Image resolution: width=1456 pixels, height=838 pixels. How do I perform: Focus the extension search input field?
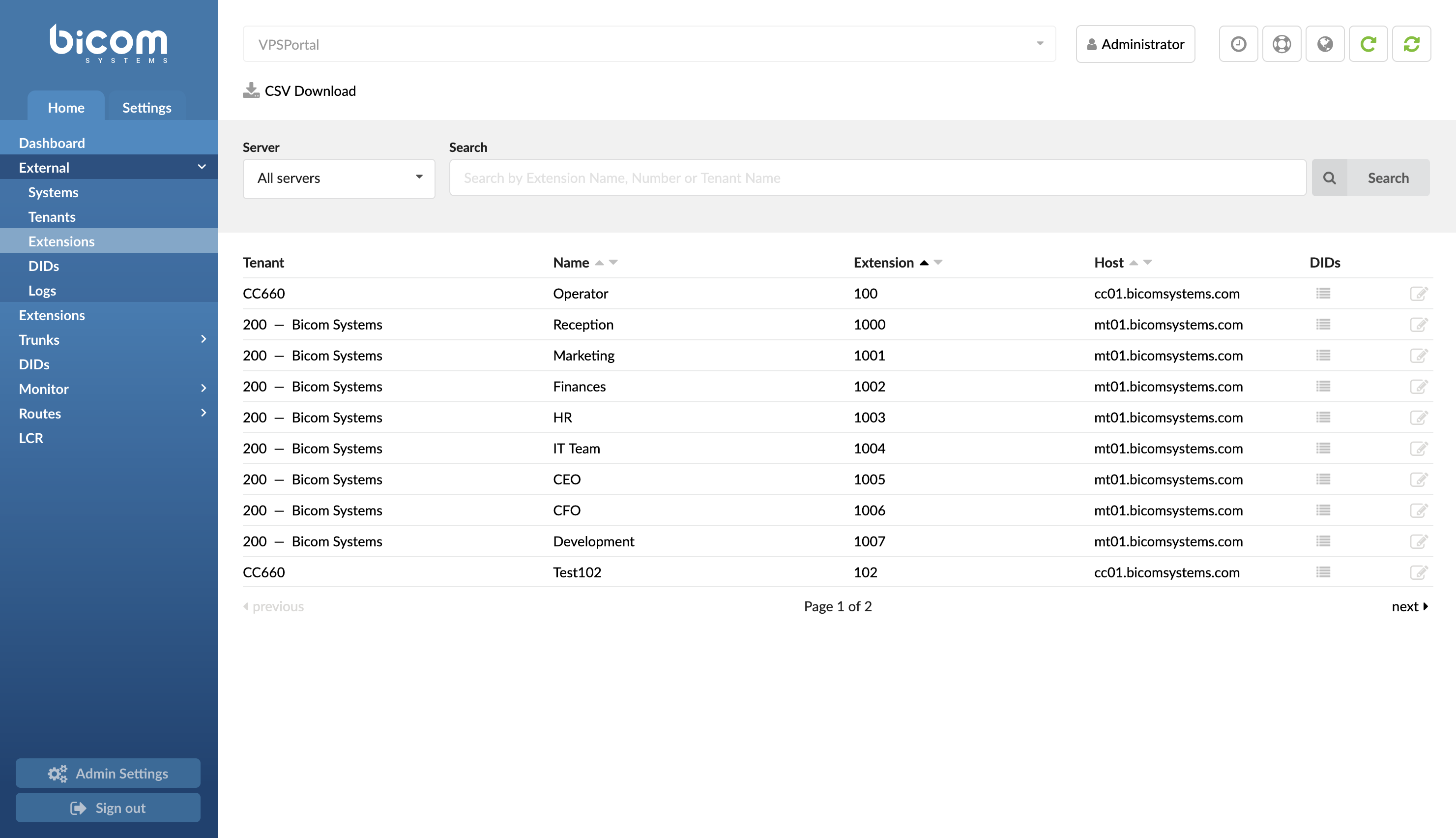(x=877, y=178)
